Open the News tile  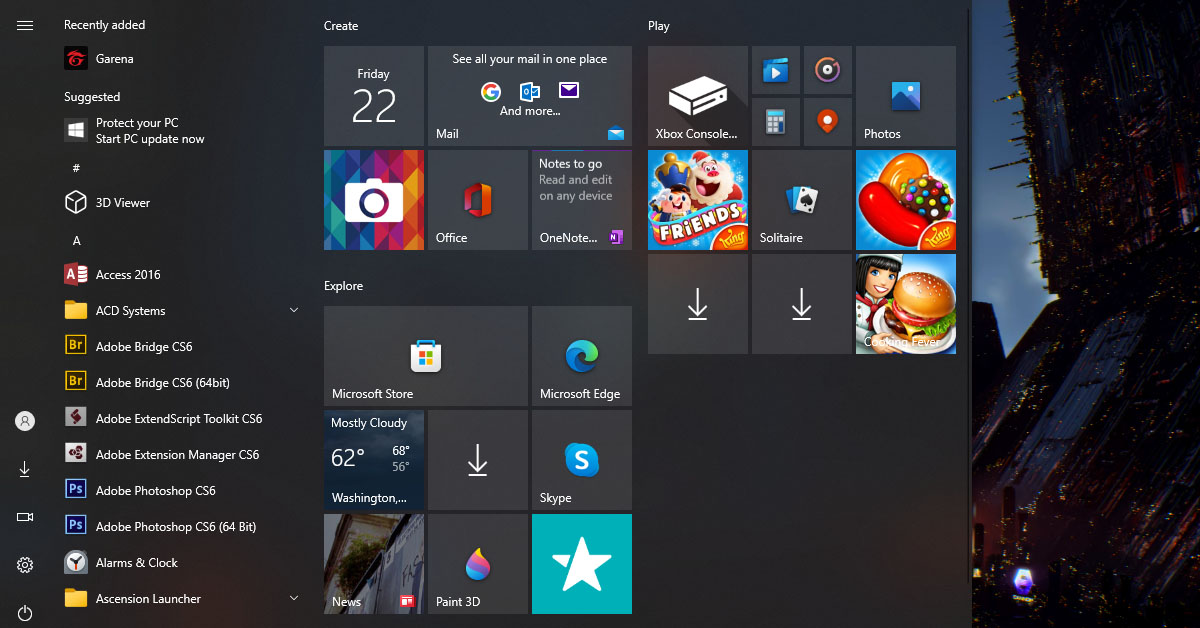pyautogui.click(x=374, y=564)
